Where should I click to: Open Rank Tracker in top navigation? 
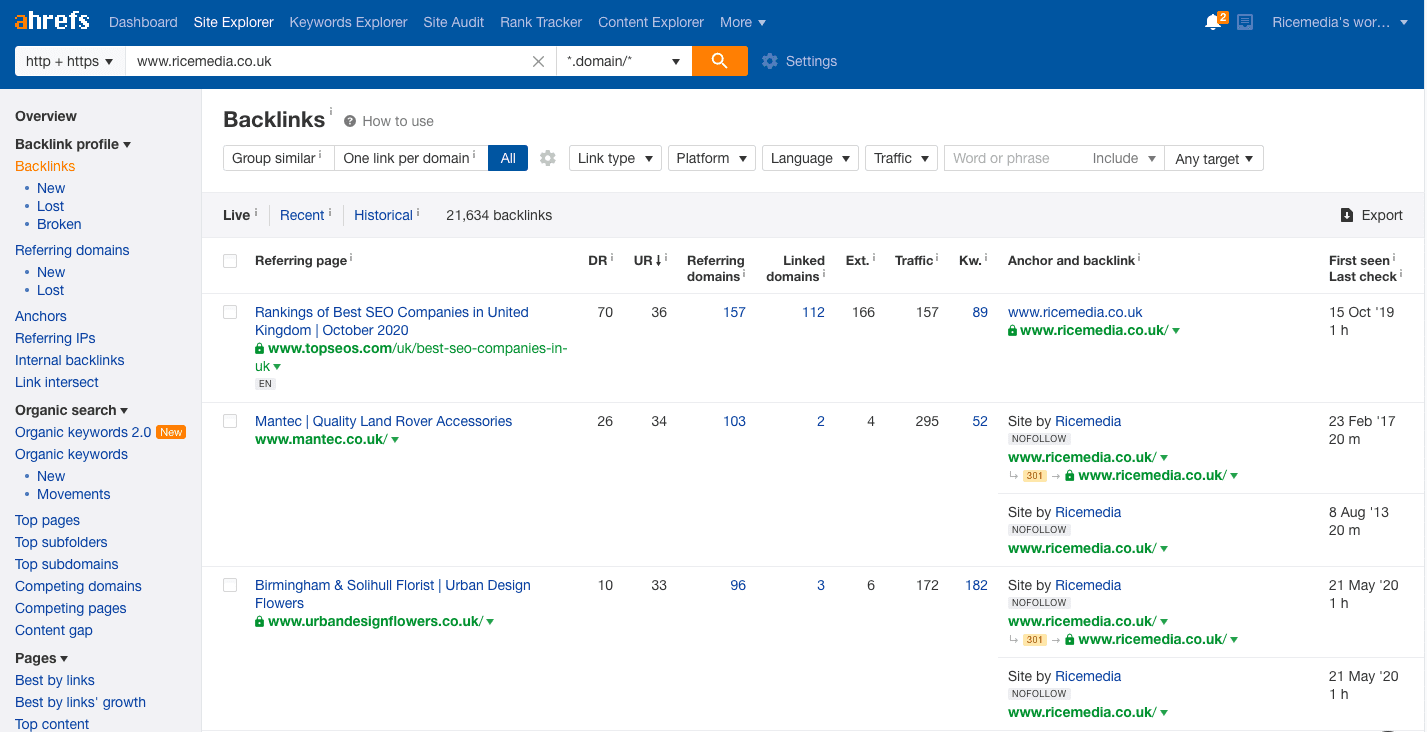click(541, 22)
